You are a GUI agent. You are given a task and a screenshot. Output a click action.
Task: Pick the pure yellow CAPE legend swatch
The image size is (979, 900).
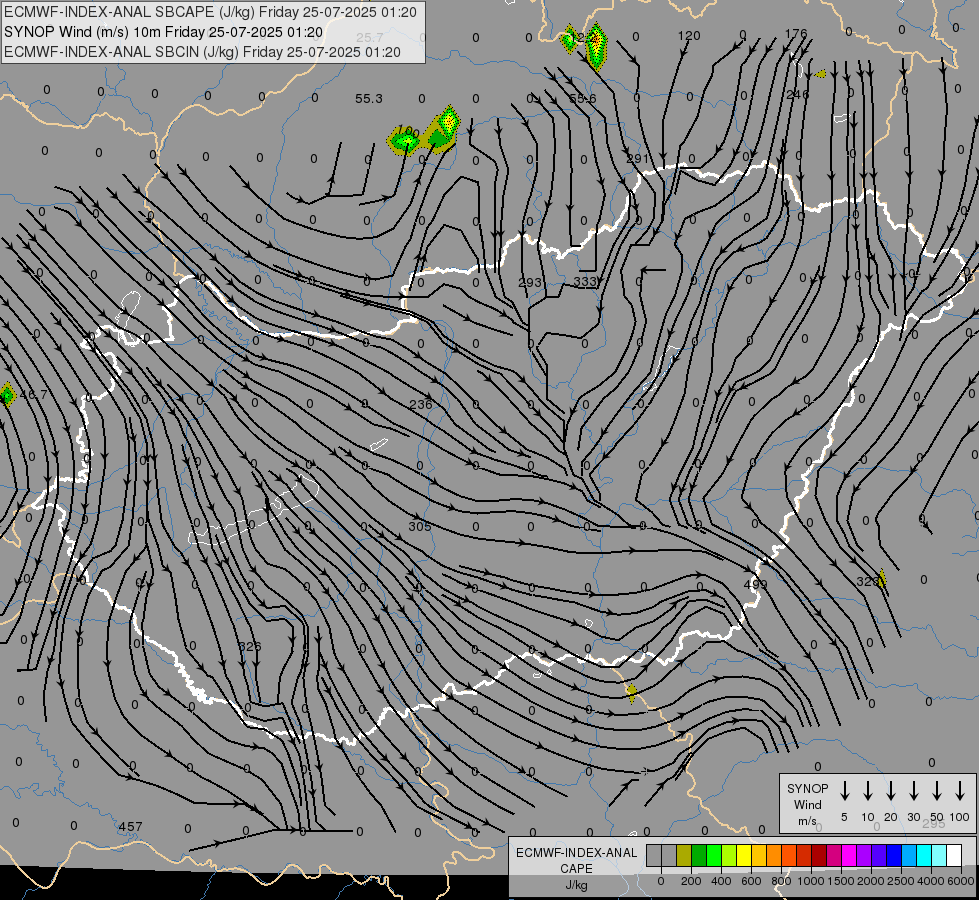click(744, 855)
